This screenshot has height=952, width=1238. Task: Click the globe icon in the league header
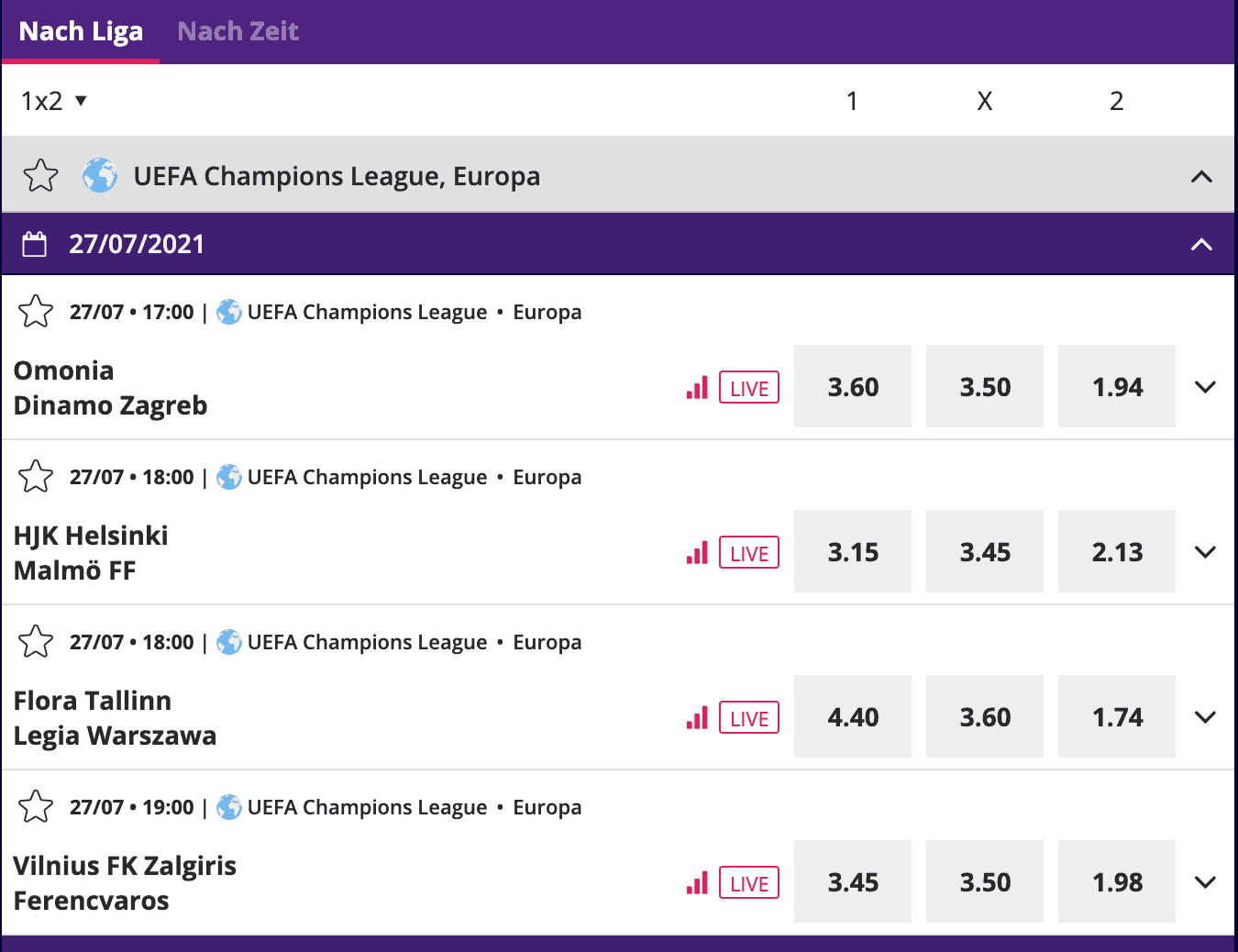click(100, 175)
